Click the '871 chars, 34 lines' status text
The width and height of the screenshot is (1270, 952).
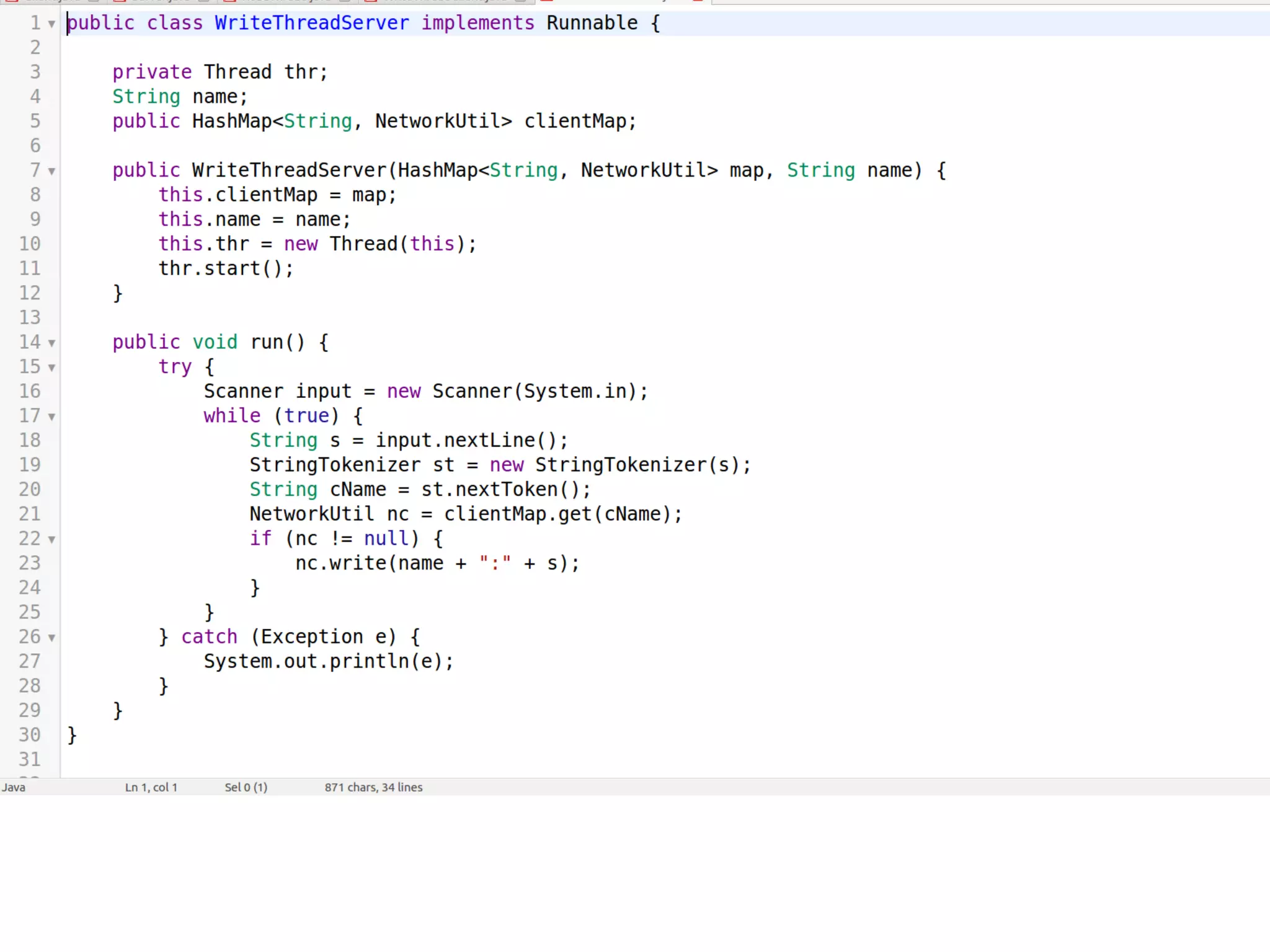click(x=373, y=787)
